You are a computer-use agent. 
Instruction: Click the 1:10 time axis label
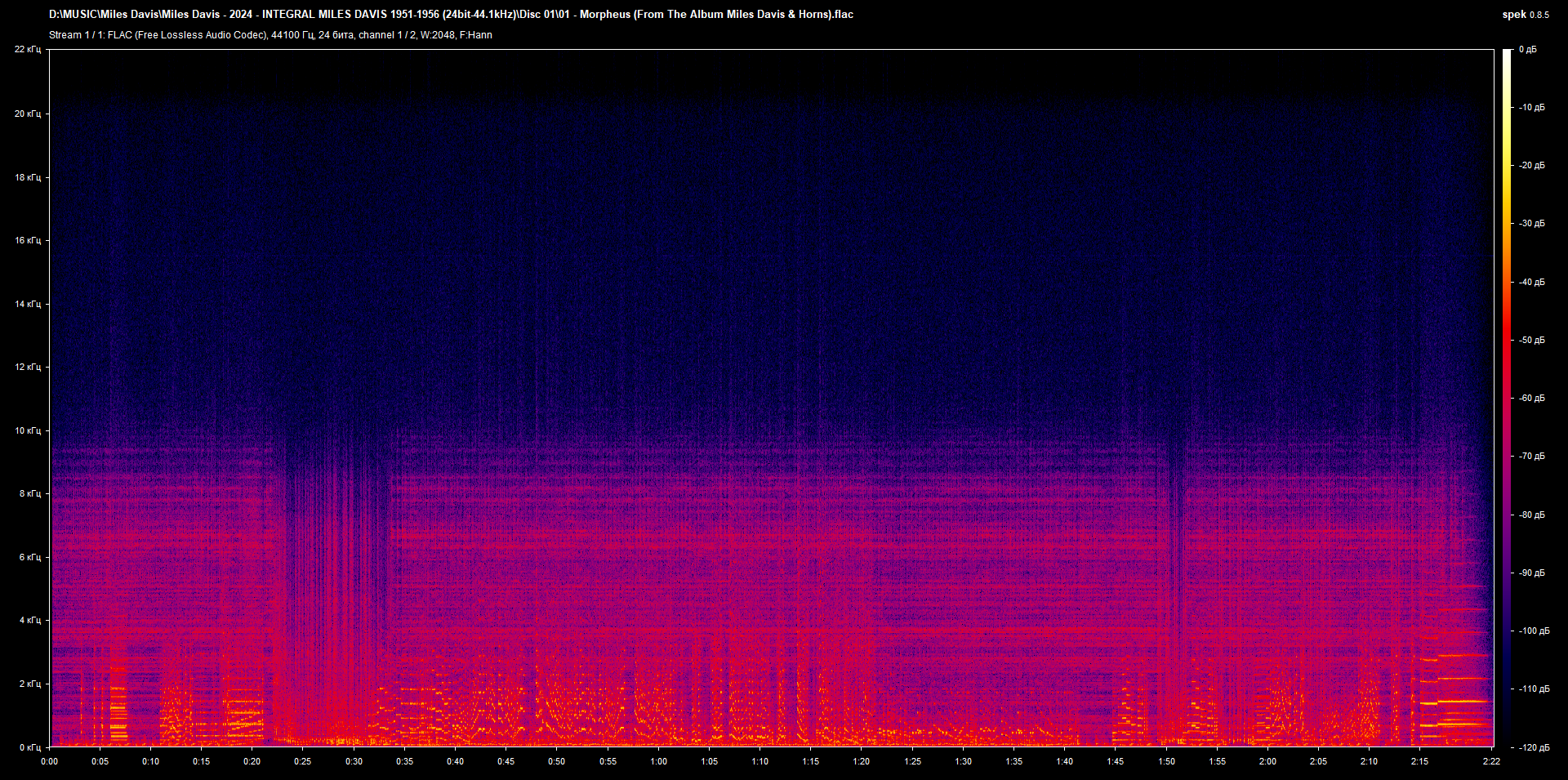click(x=759, y=761)
